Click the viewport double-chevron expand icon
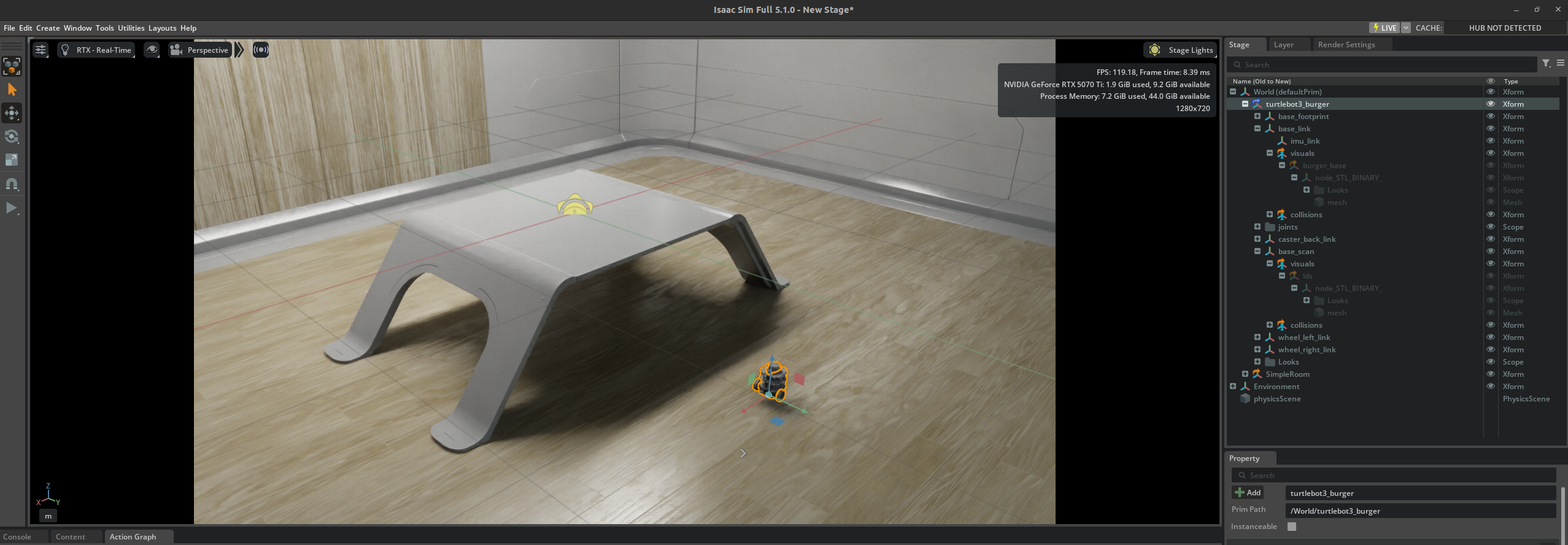This screenshot has width=1568, height=545. coord(239,50)
